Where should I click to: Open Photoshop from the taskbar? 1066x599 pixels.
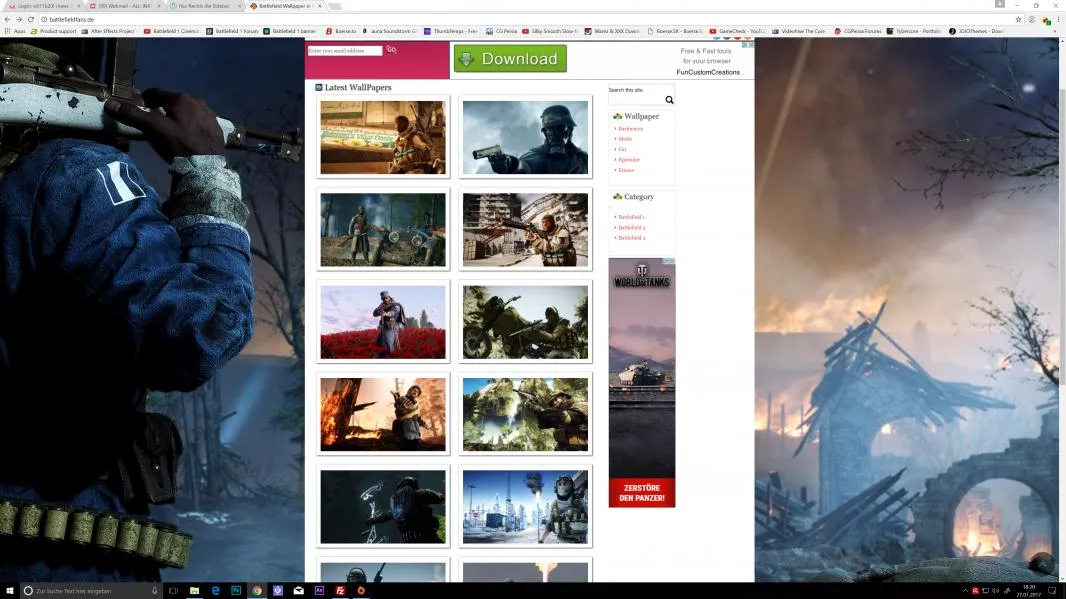[236, 591]
